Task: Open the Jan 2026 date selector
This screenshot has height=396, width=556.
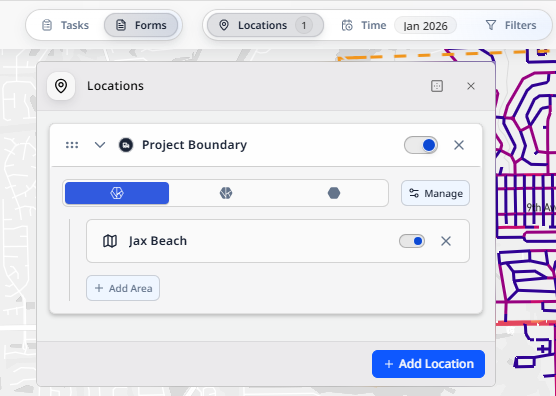Action: point(425,26)
